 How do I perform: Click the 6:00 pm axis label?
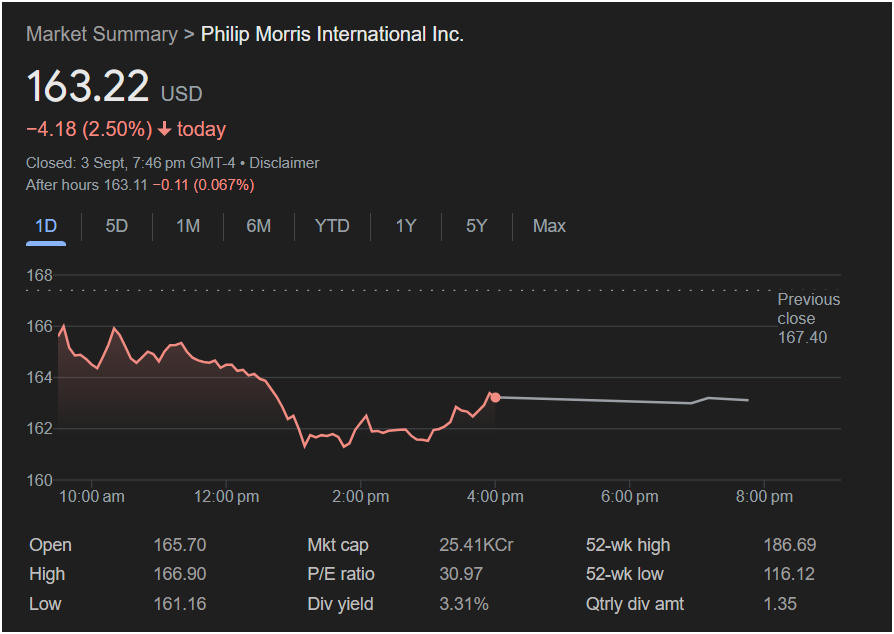629,497
